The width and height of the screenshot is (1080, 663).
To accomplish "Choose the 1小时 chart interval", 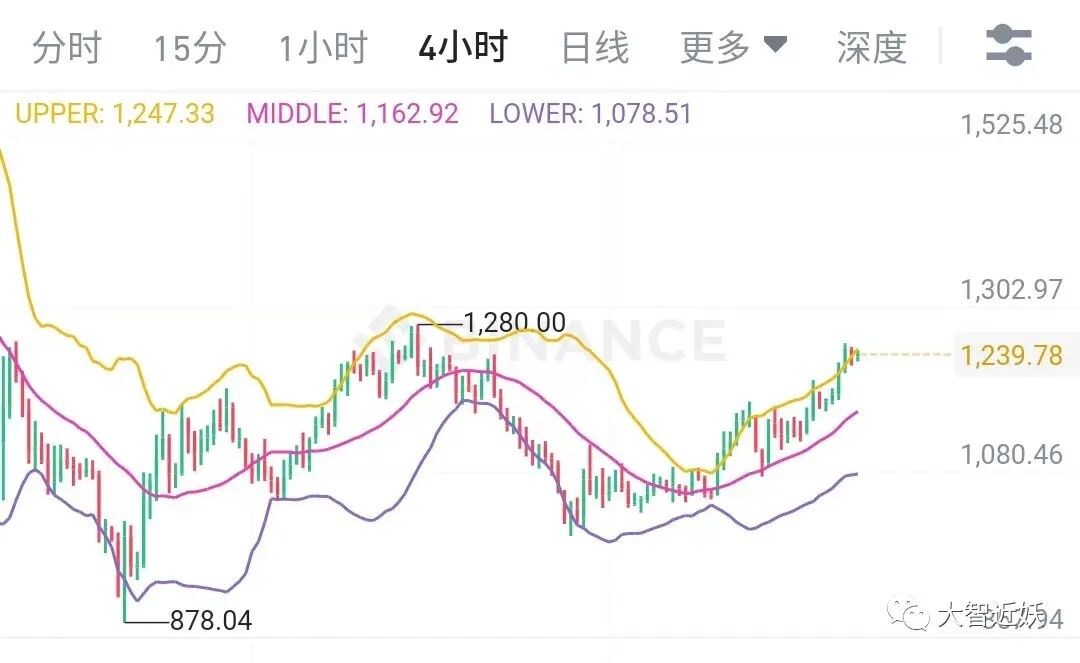I will (x=322, y=48).
